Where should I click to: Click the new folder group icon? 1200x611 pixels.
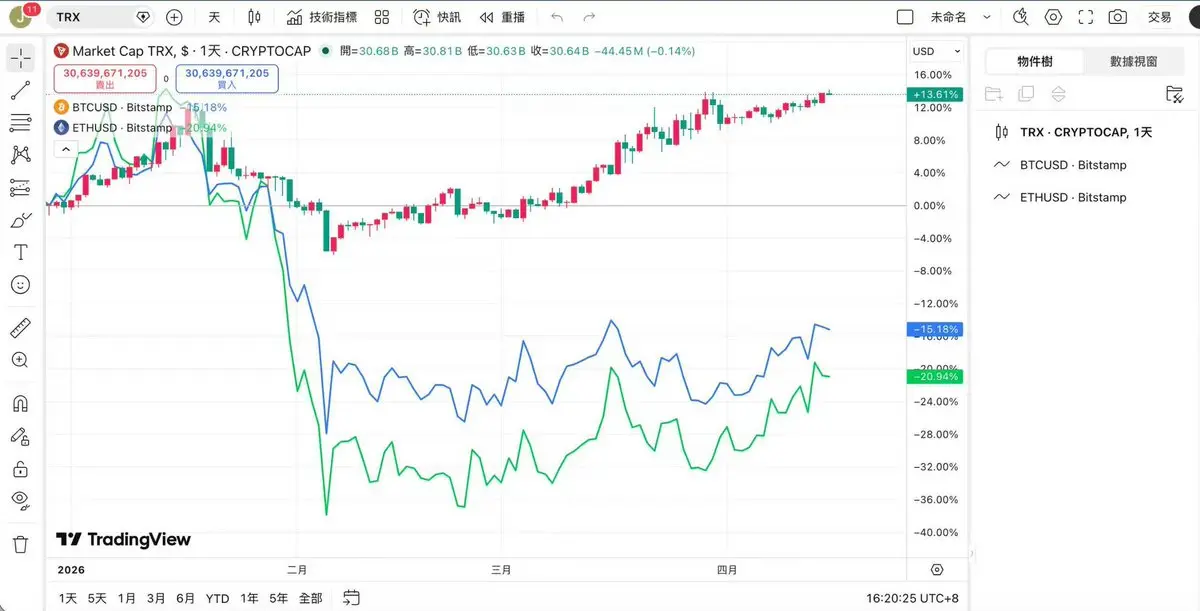tap(993, 94)
